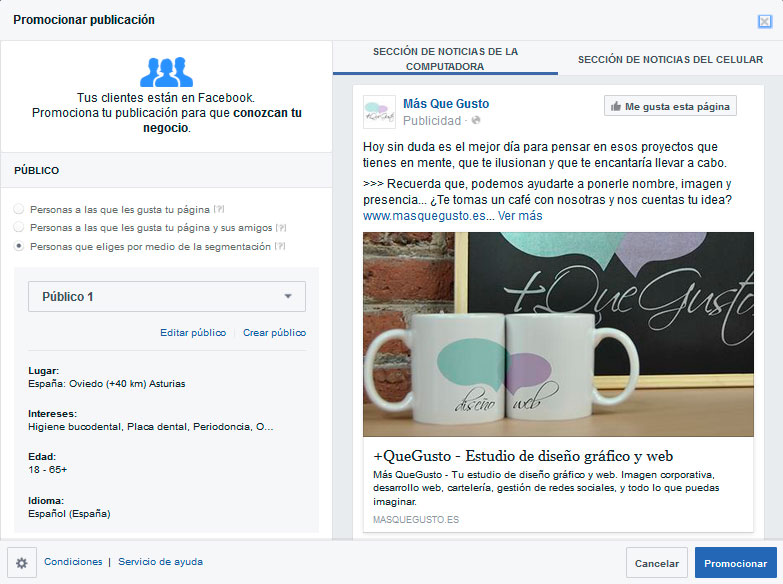Screen dimensions: 783x584
Task: Open the Público 1 dropdown
Action: 167,296
